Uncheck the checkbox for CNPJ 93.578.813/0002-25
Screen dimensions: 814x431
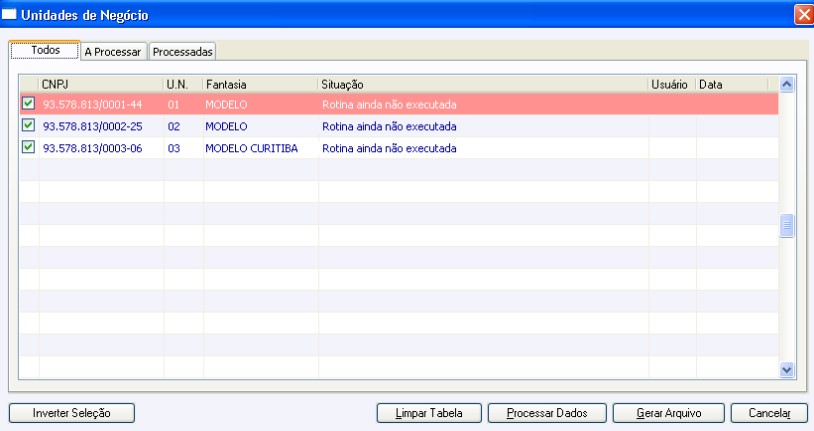click(x=29, y=125)
